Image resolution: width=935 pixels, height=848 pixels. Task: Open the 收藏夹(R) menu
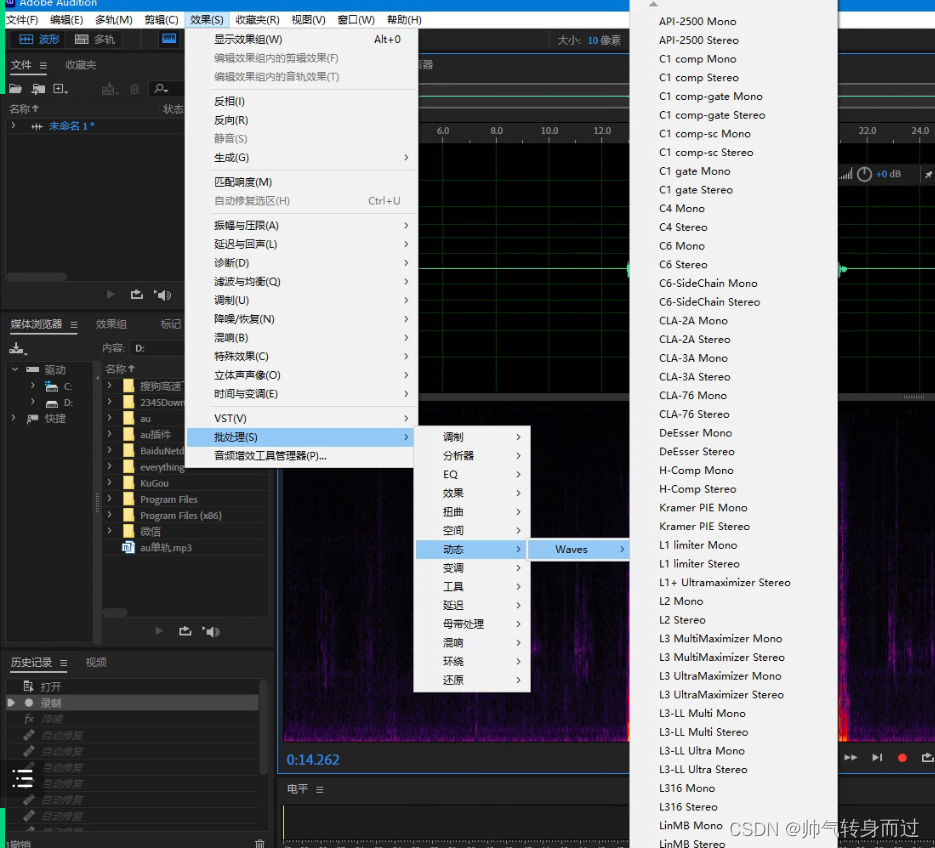(257, 20)
